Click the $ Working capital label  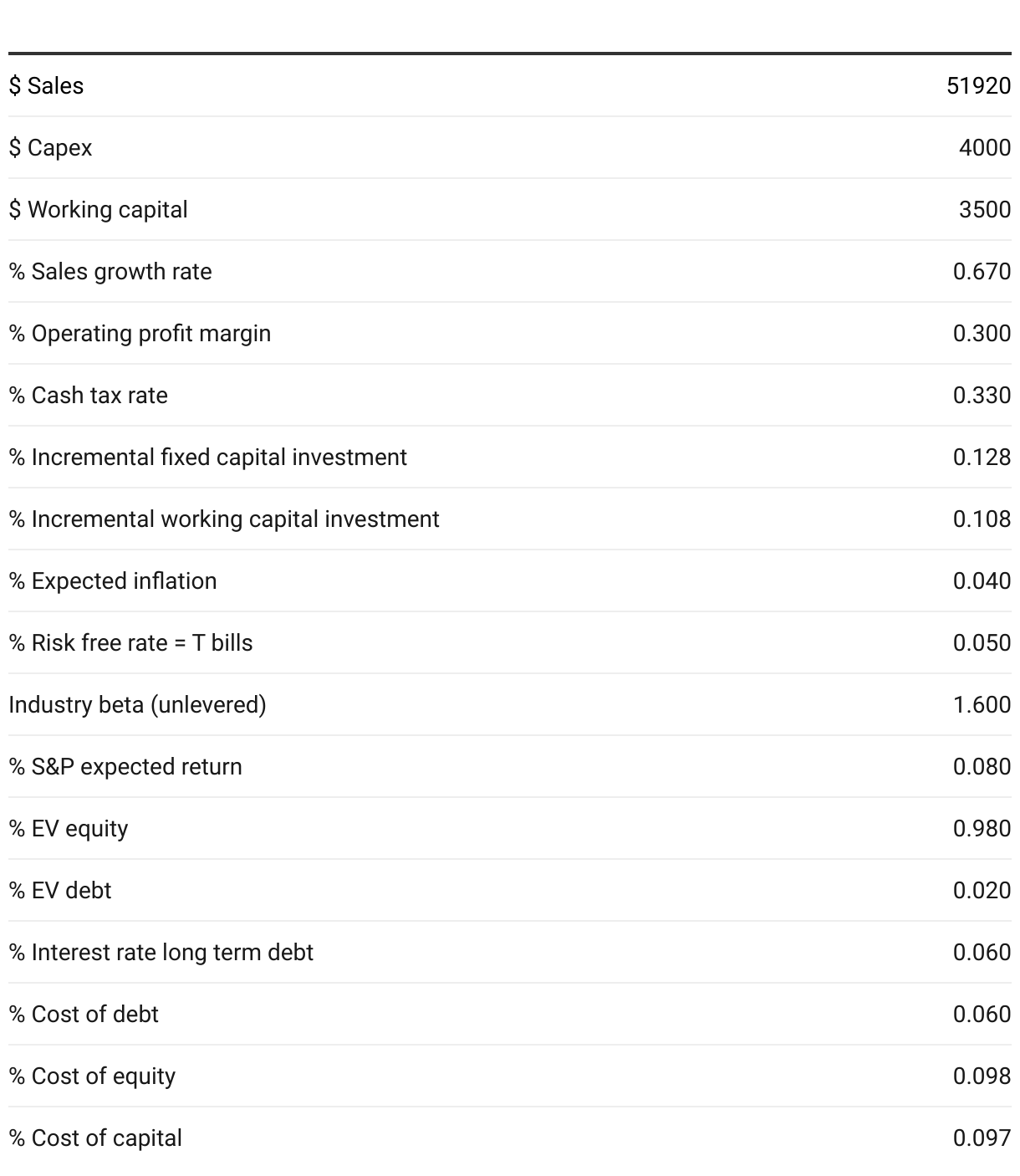point(98,209)
